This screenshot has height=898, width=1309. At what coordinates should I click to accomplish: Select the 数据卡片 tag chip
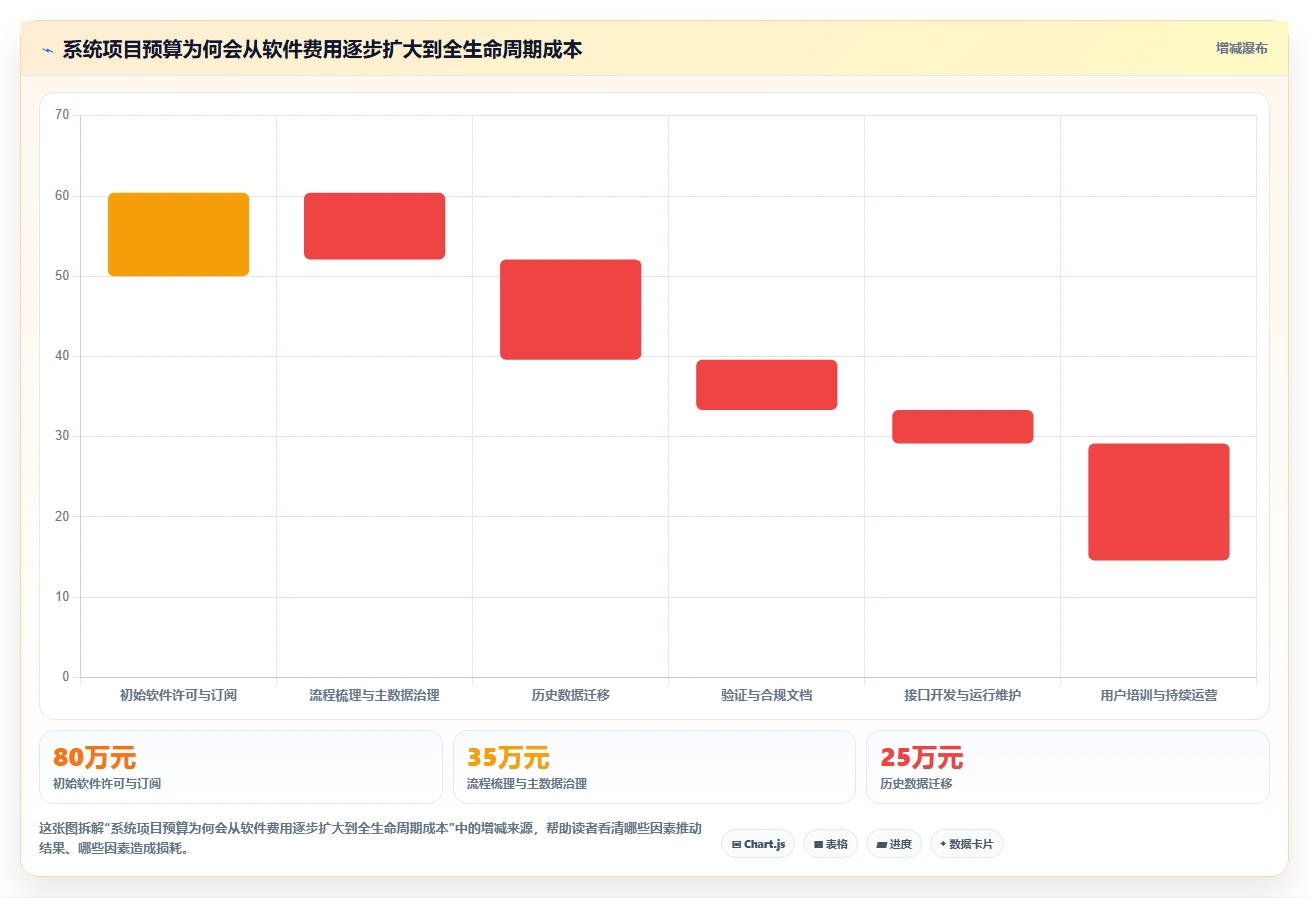pos(966,844)
